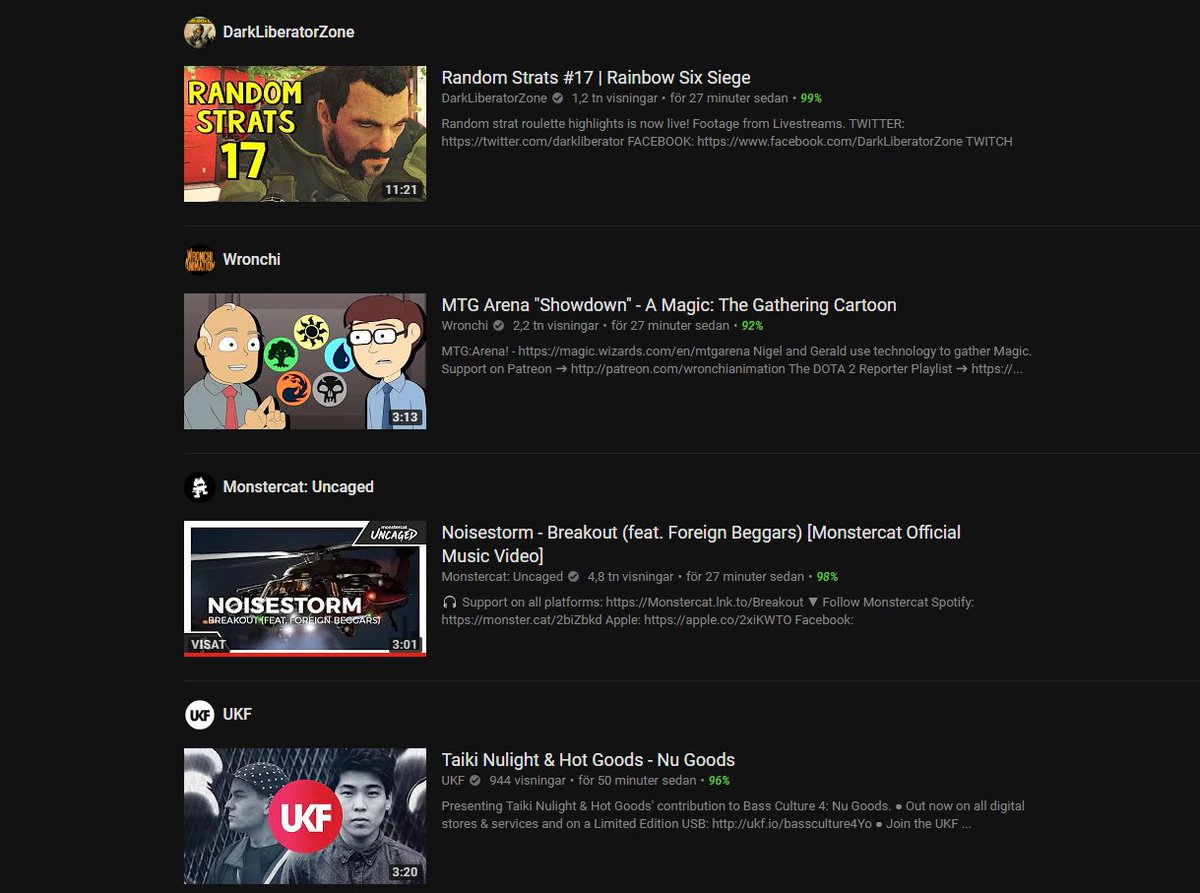Play Taiki Nulight UKF video thumbnail
The height and width of the screenshot is (893, 1200).
pyautogui.click(x=305, y=816)
